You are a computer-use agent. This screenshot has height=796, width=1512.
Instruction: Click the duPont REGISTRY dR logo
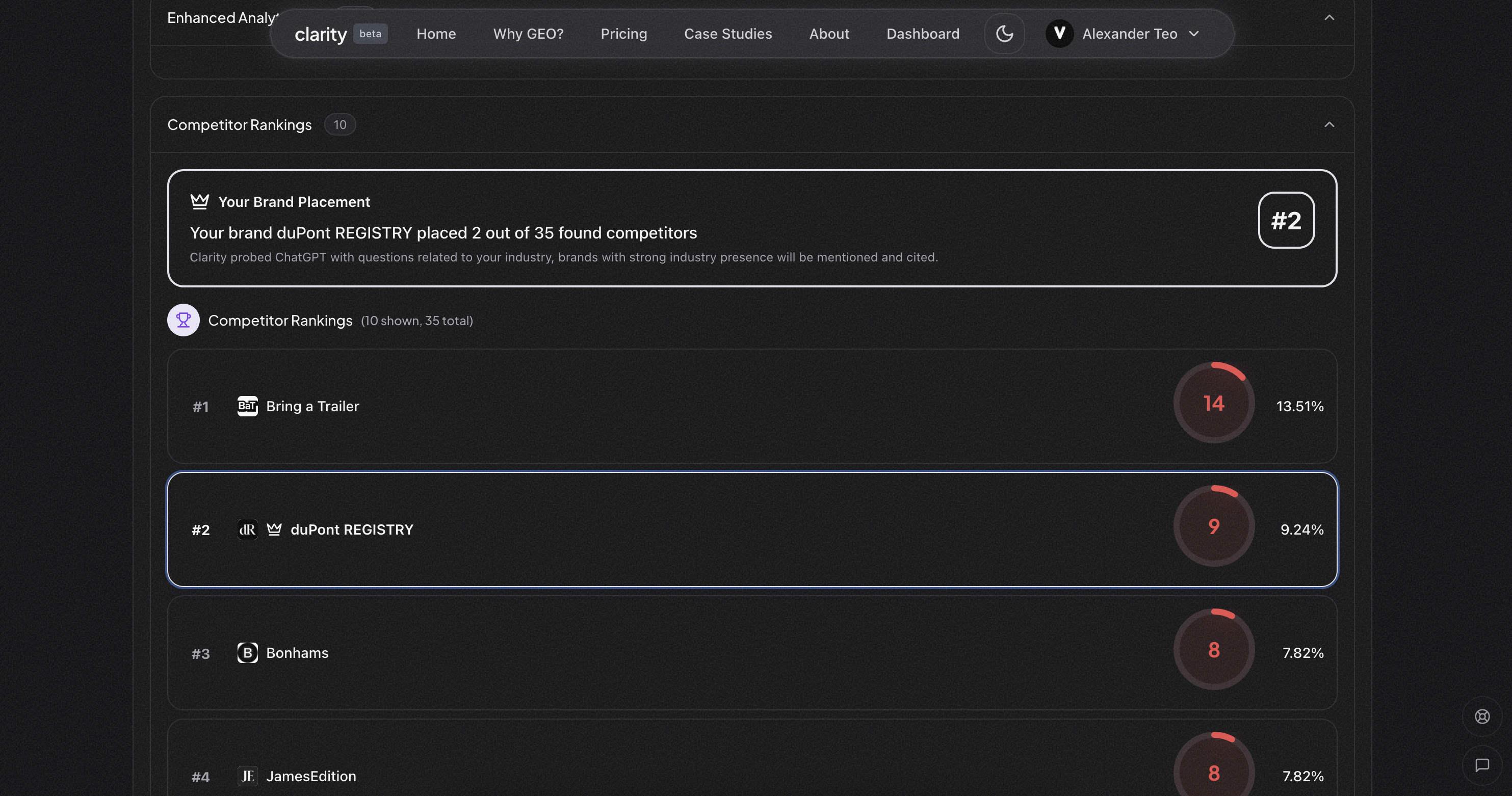click(x=247, y=529)
